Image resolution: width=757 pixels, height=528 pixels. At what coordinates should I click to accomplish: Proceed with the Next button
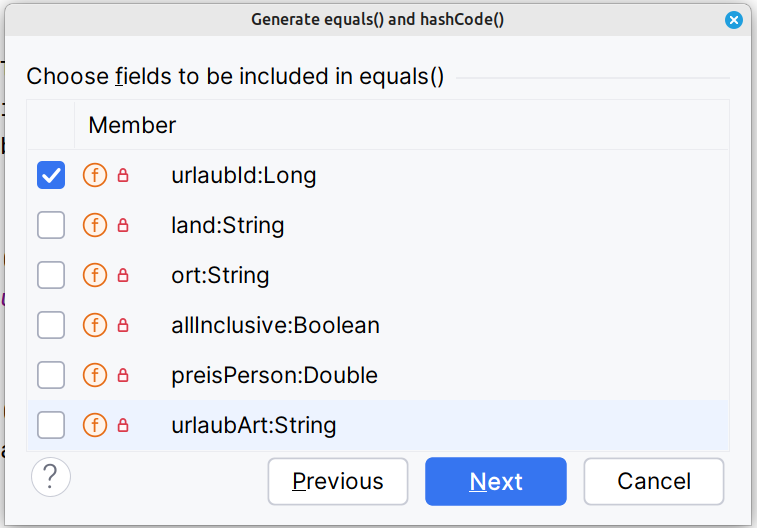click(x=496, y=481)
